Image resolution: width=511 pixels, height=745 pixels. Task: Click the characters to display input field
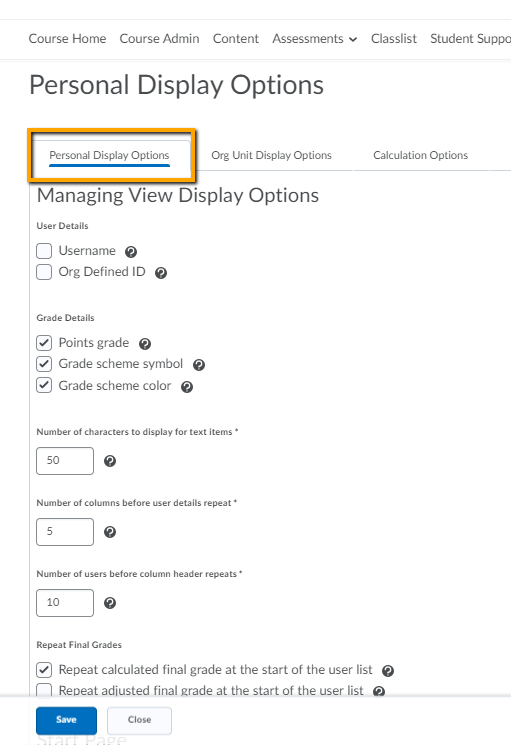(65, 460)
